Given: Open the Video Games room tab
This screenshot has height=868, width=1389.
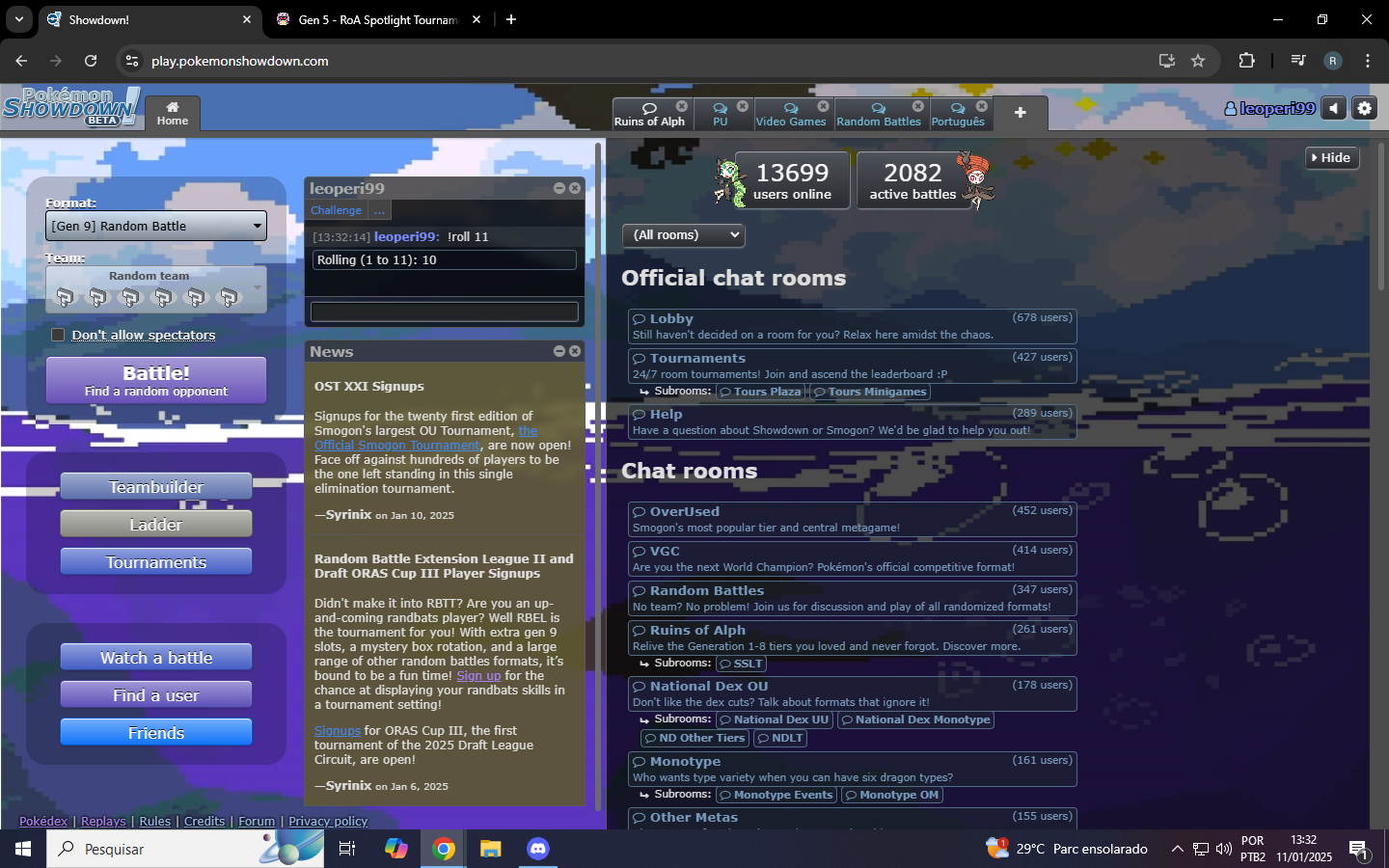Looking at the screenshot, I should (791, 114).
